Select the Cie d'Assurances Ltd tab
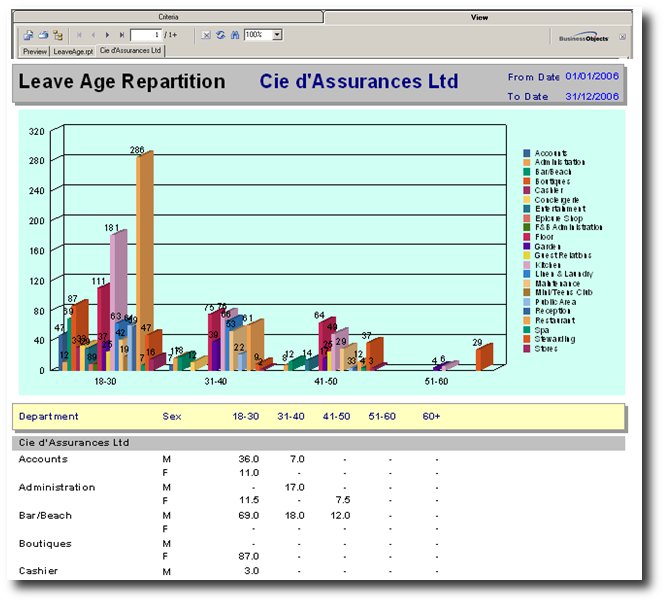 [x=131, y=50]
